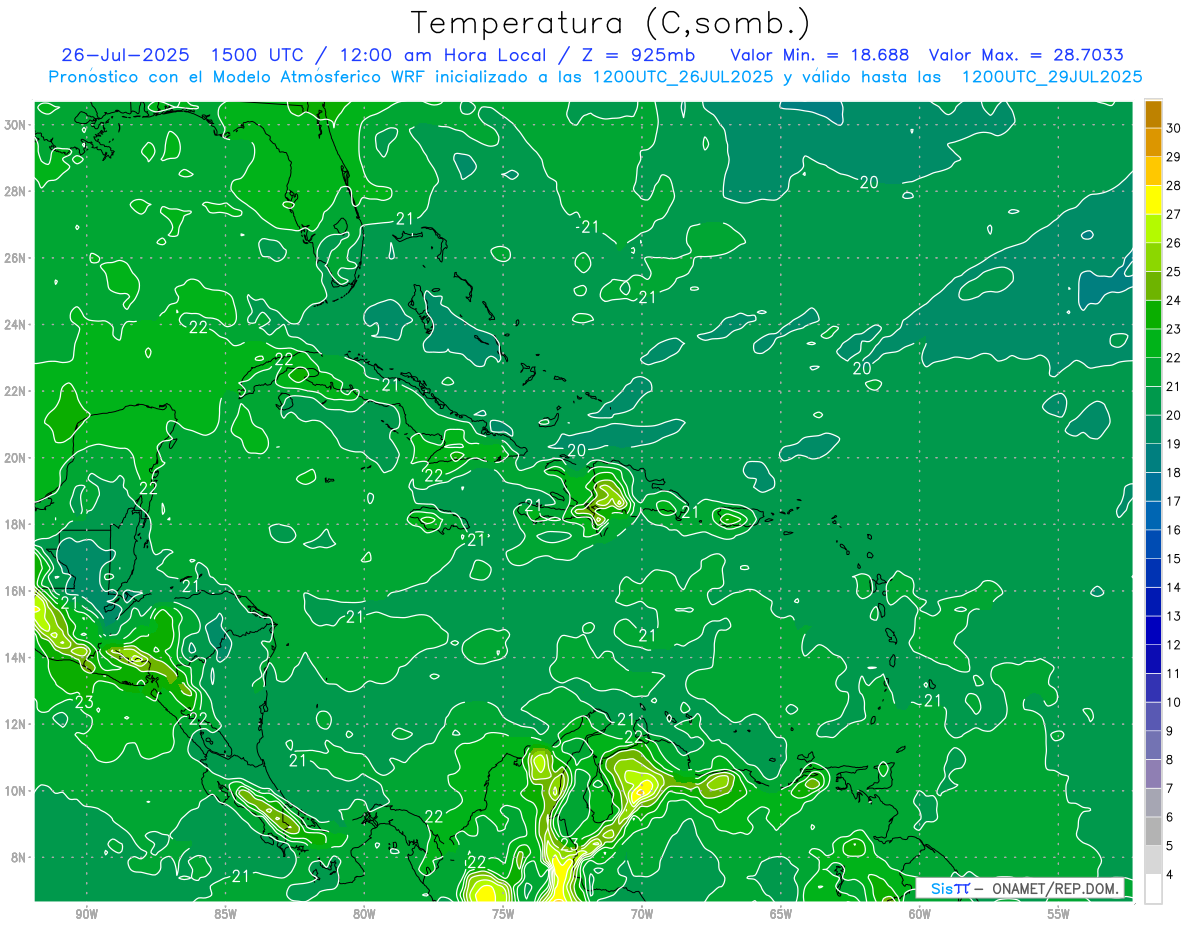Image resolution: width=1200 pixels, height=927 pixels.
Task: Click the '16N' latitude axis label
Action: (16, 591)
